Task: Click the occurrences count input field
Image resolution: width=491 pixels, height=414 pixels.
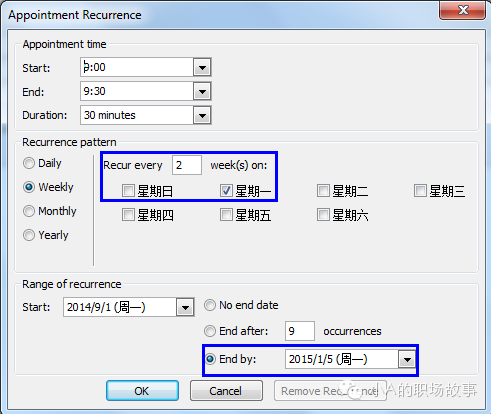Action: click(x=300, y=331)
